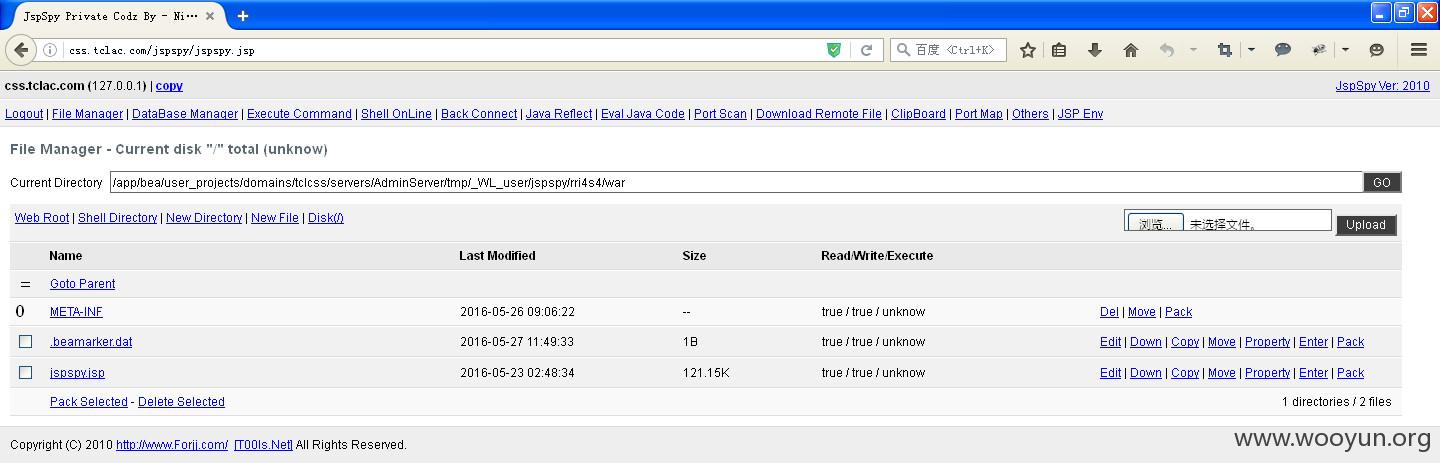Open Download Remote File link
Viewport: 1440px width, 467px height.
click(819, 114)
